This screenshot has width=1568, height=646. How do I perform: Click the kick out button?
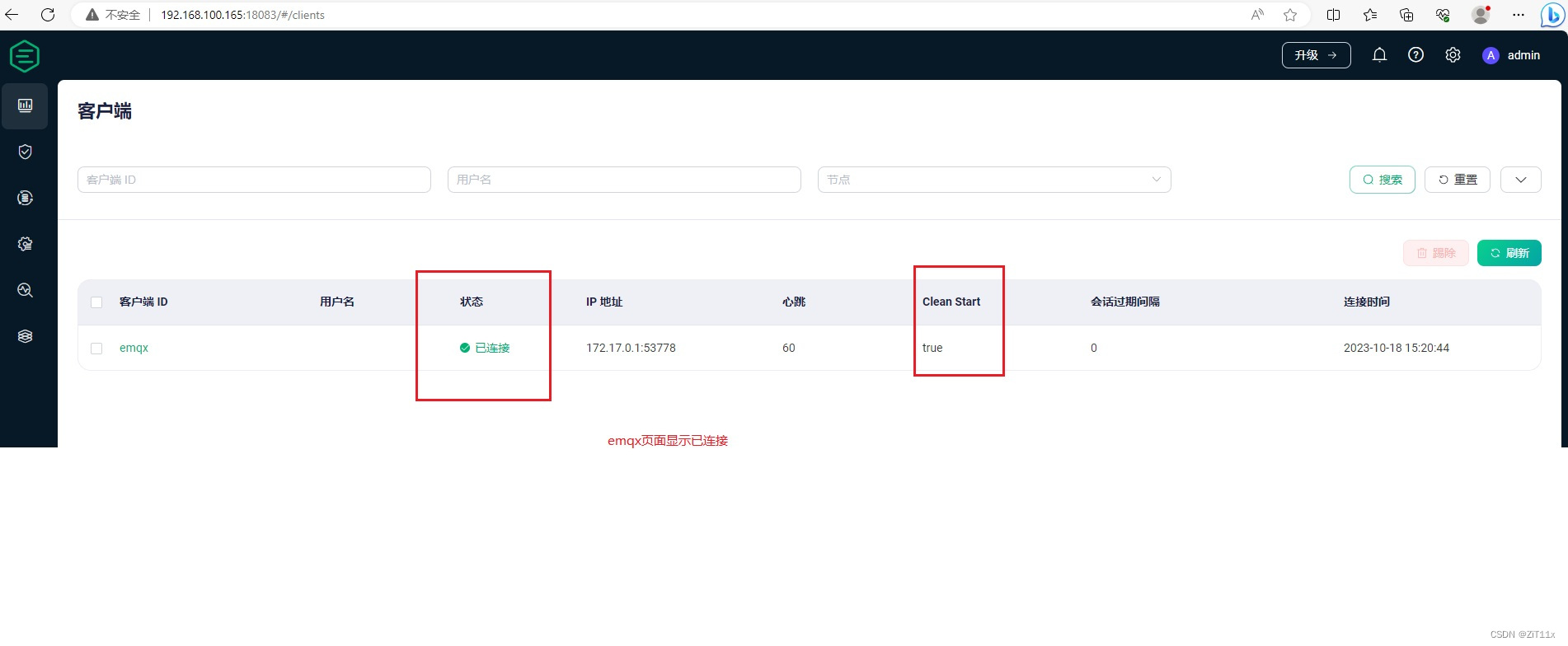coord(1436,253)
